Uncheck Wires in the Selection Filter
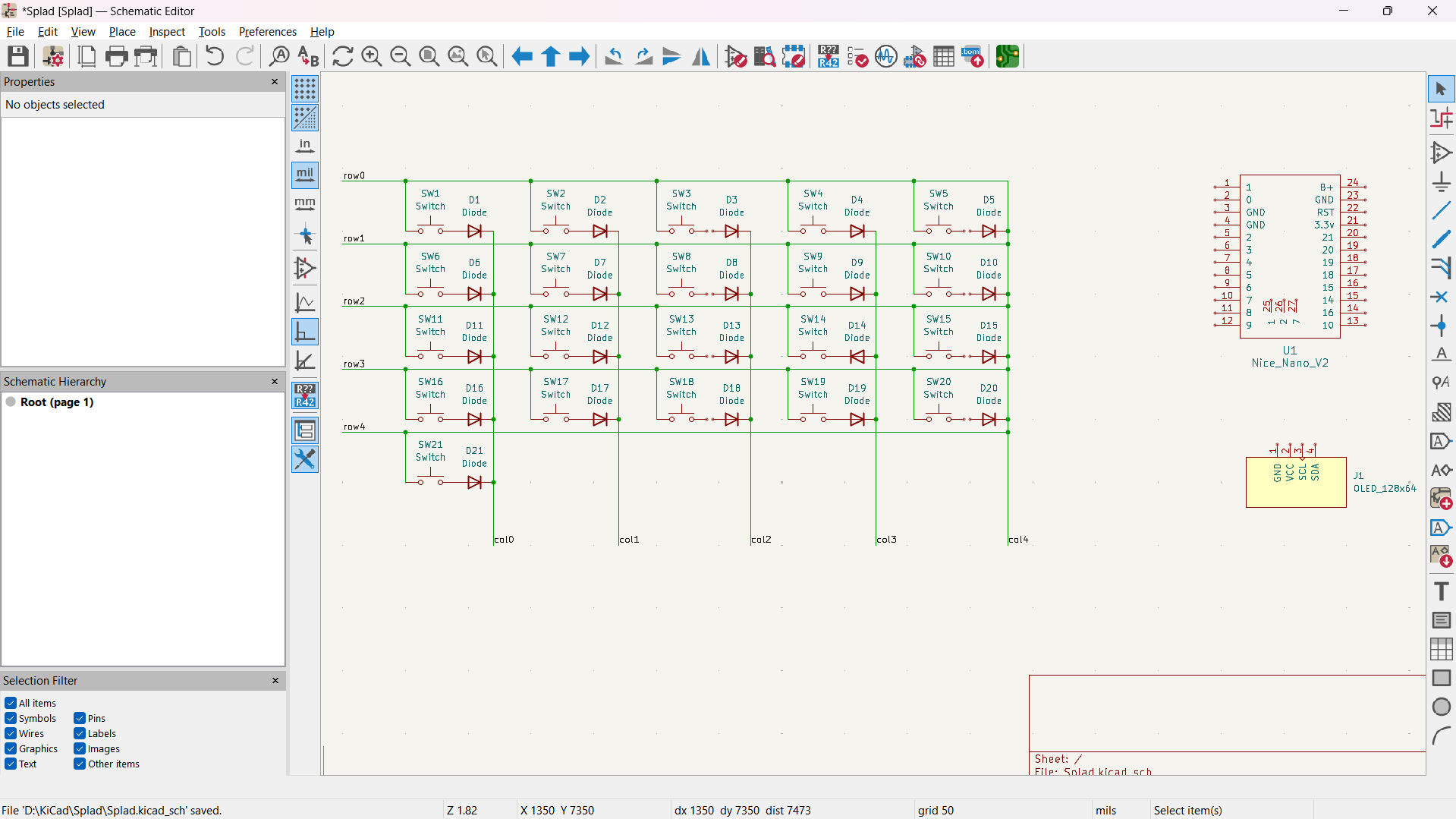This screenshot has width=1456, height=819. 11,733
